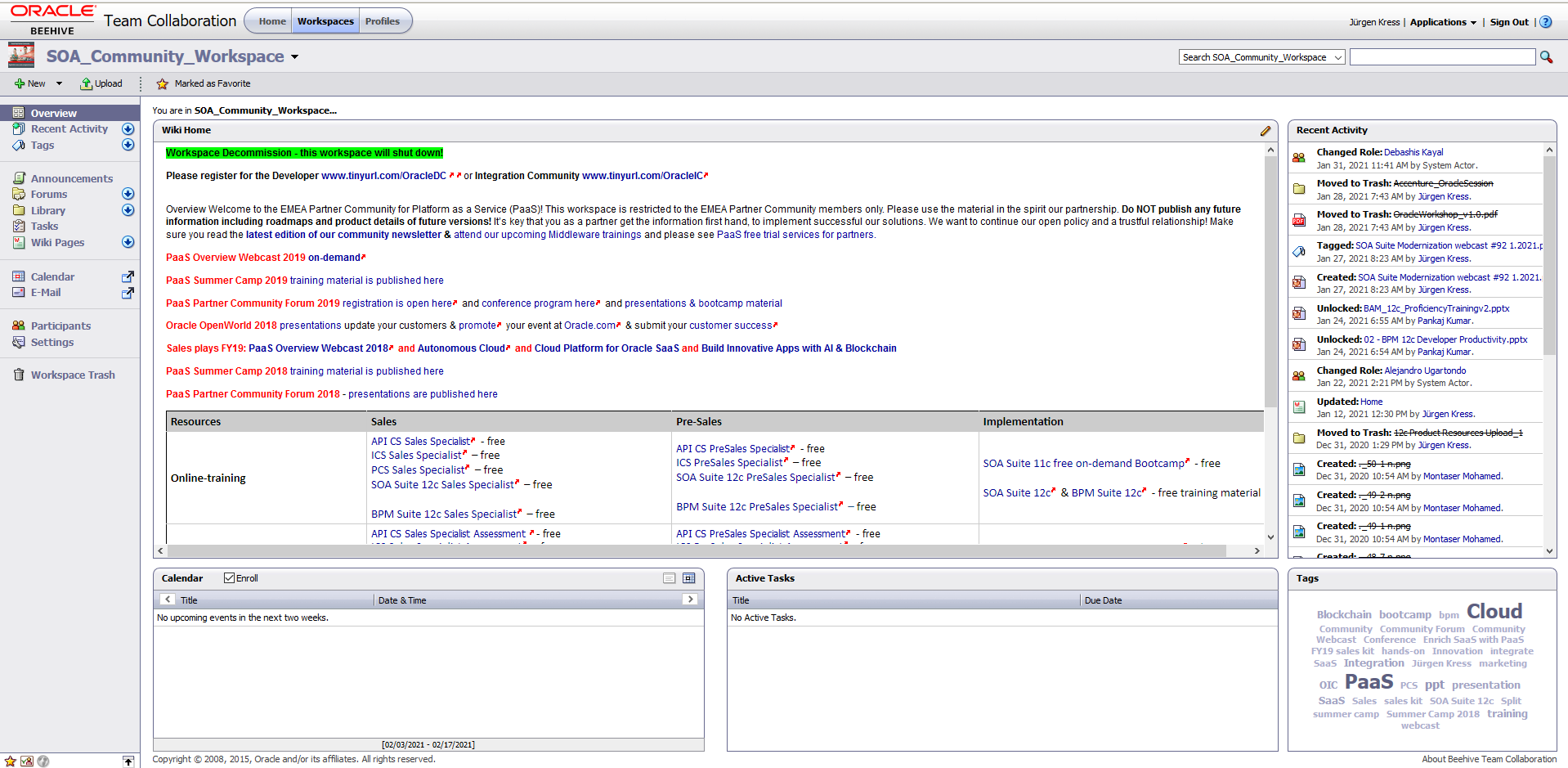Expand the Forums sidebar arrow
The height and width of the screenshot is (768, 1568).
tap(128, 194)
